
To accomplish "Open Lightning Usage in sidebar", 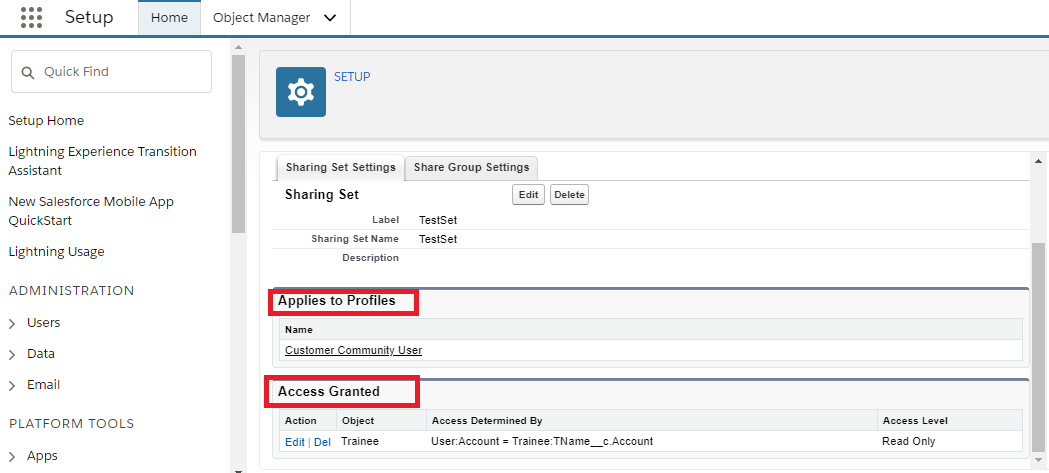I will (x=56, y=252).
